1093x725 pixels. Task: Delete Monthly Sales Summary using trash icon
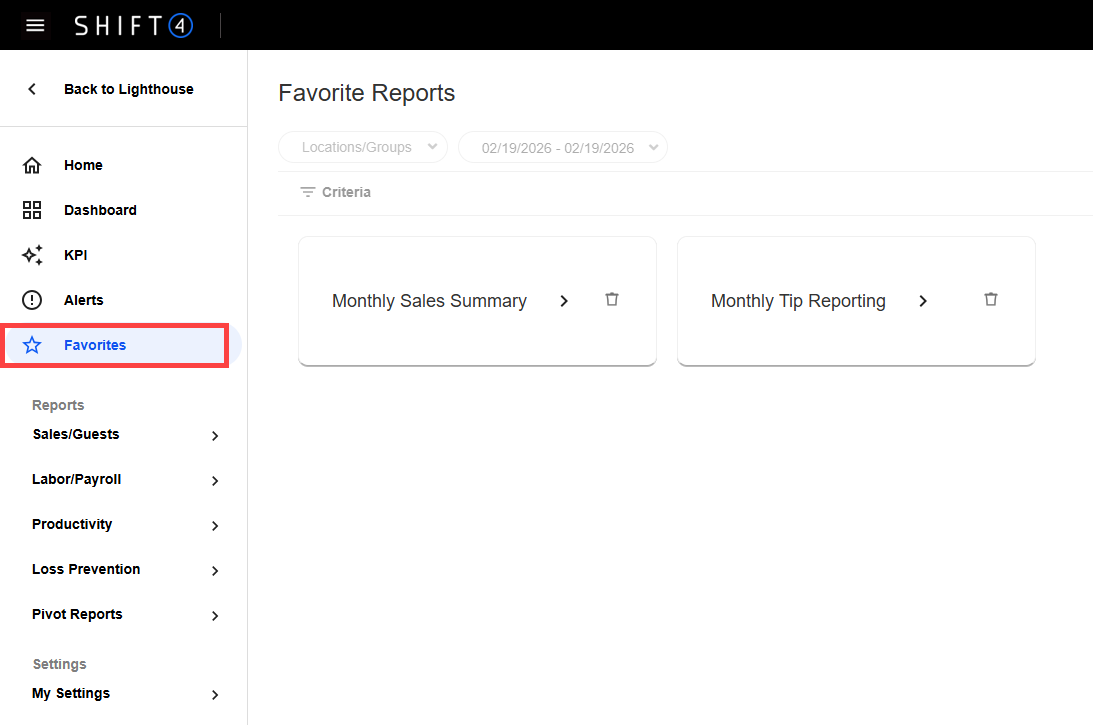point(612,299)
